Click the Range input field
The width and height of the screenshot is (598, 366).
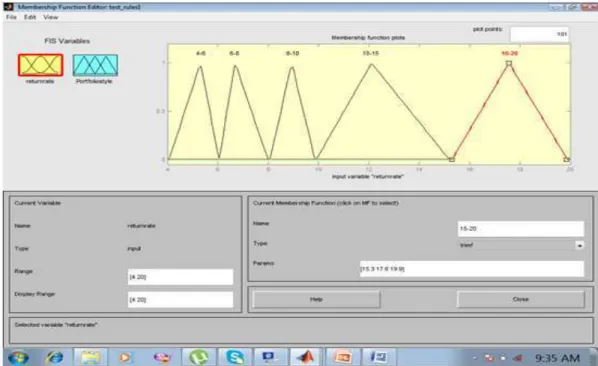pyautogui.click(x=180, y=277)
